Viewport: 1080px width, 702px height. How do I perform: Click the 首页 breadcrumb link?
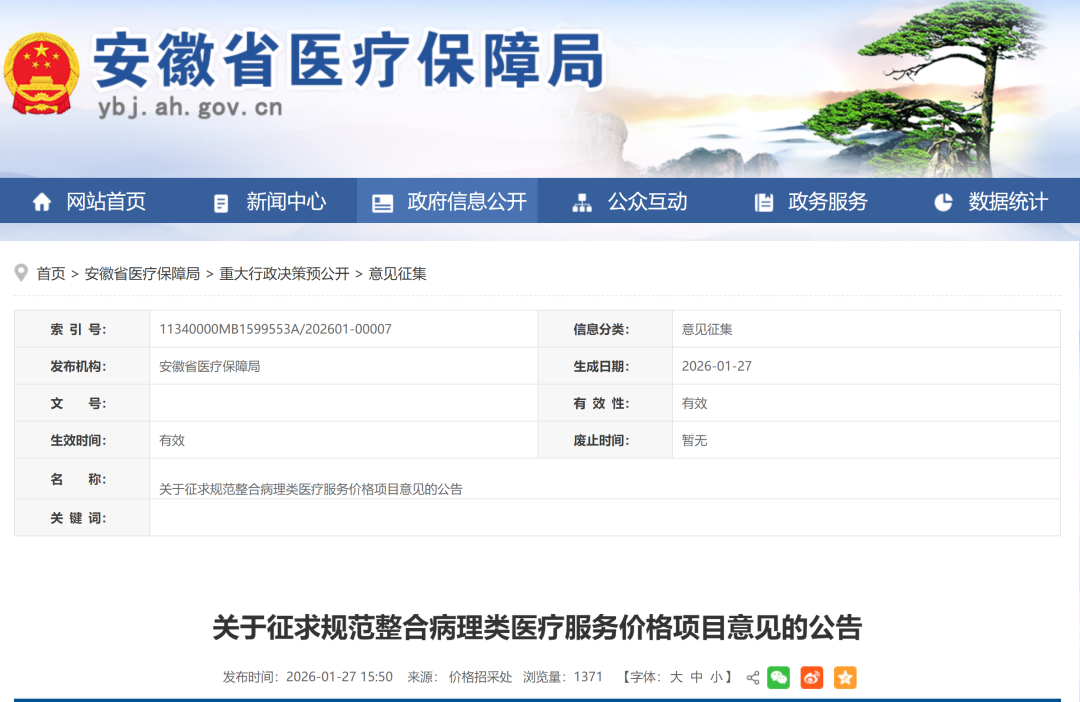coord(51,274)
